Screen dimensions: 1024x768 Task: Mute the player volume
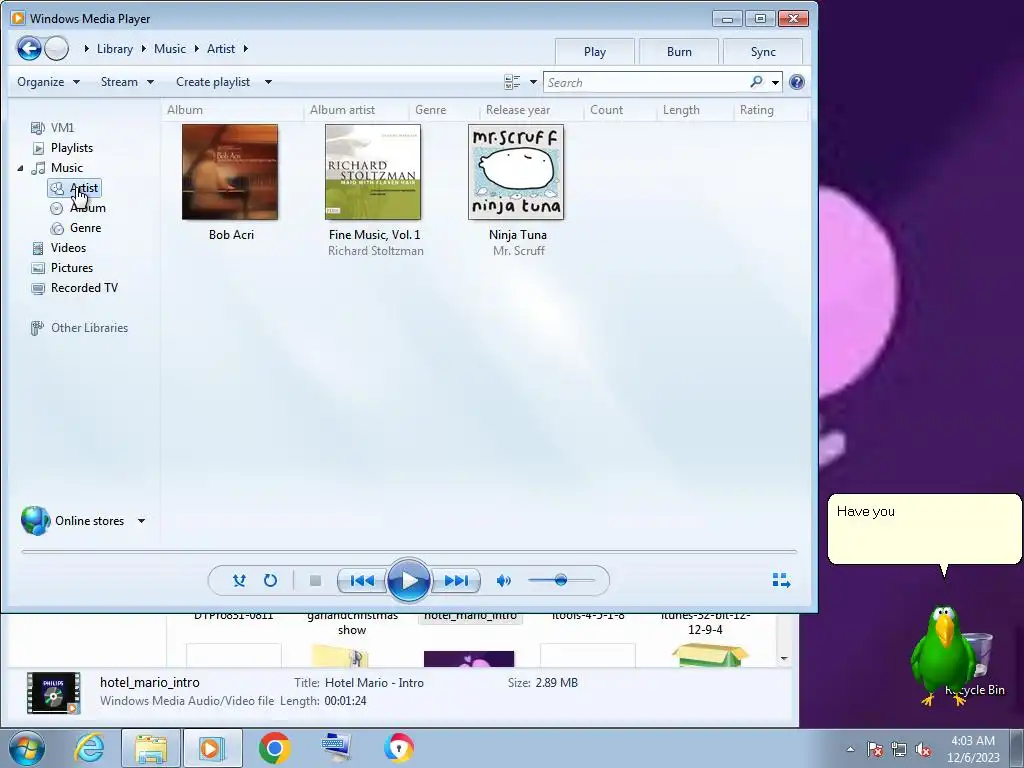click(x=504, y=580)
